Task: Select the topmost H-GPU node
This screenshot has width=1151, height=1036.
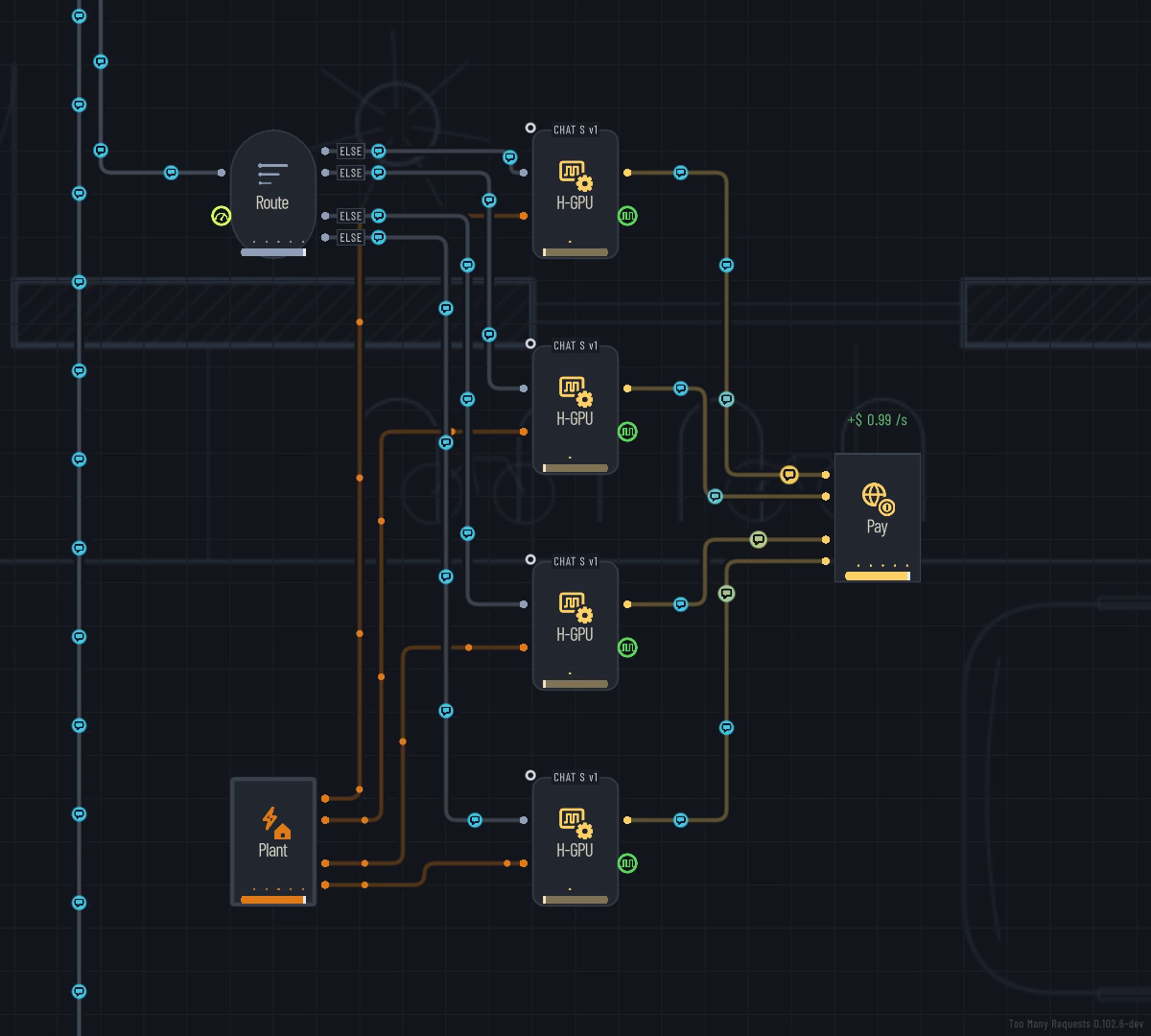Action: (575, 194)
